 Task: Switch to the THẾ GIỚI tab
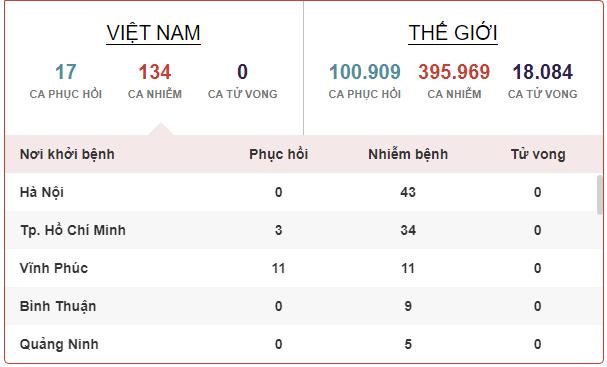tap(453, 33)
